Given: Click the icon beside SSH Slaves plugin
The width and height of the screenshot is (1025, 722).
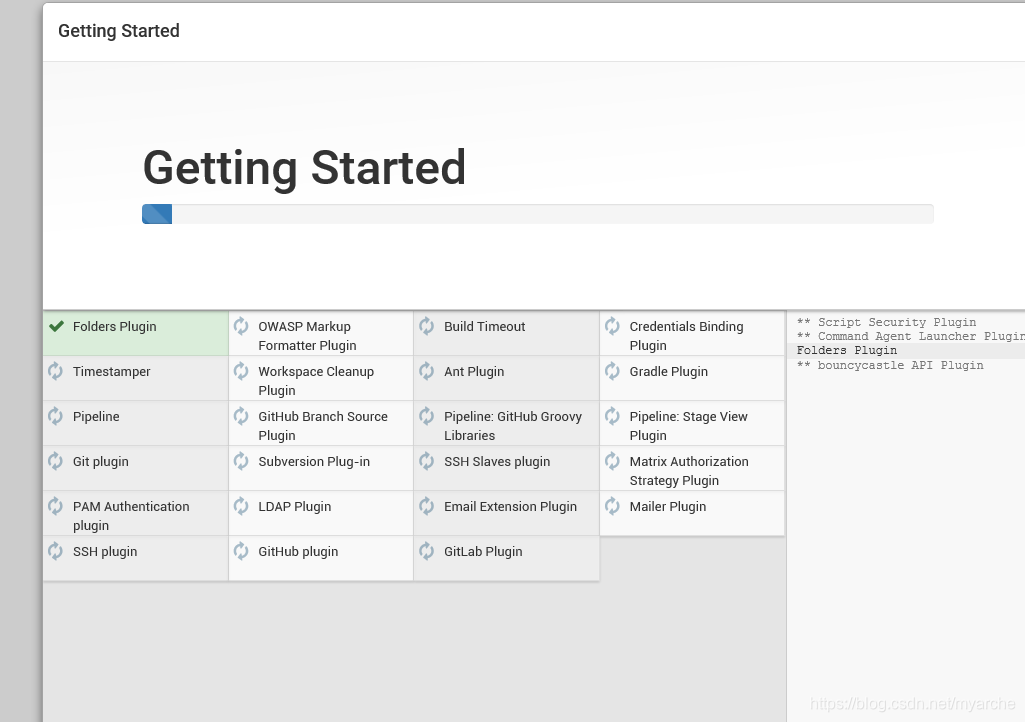Looking at the screenshot, I should click(x=427, y=461).
